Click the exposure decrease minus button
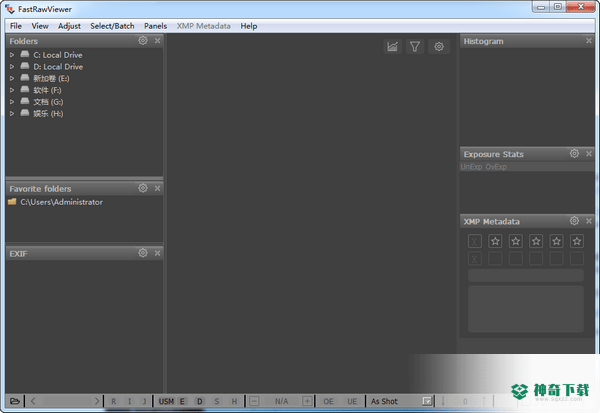This screenshot has width=600, height=413. point(254,401)
